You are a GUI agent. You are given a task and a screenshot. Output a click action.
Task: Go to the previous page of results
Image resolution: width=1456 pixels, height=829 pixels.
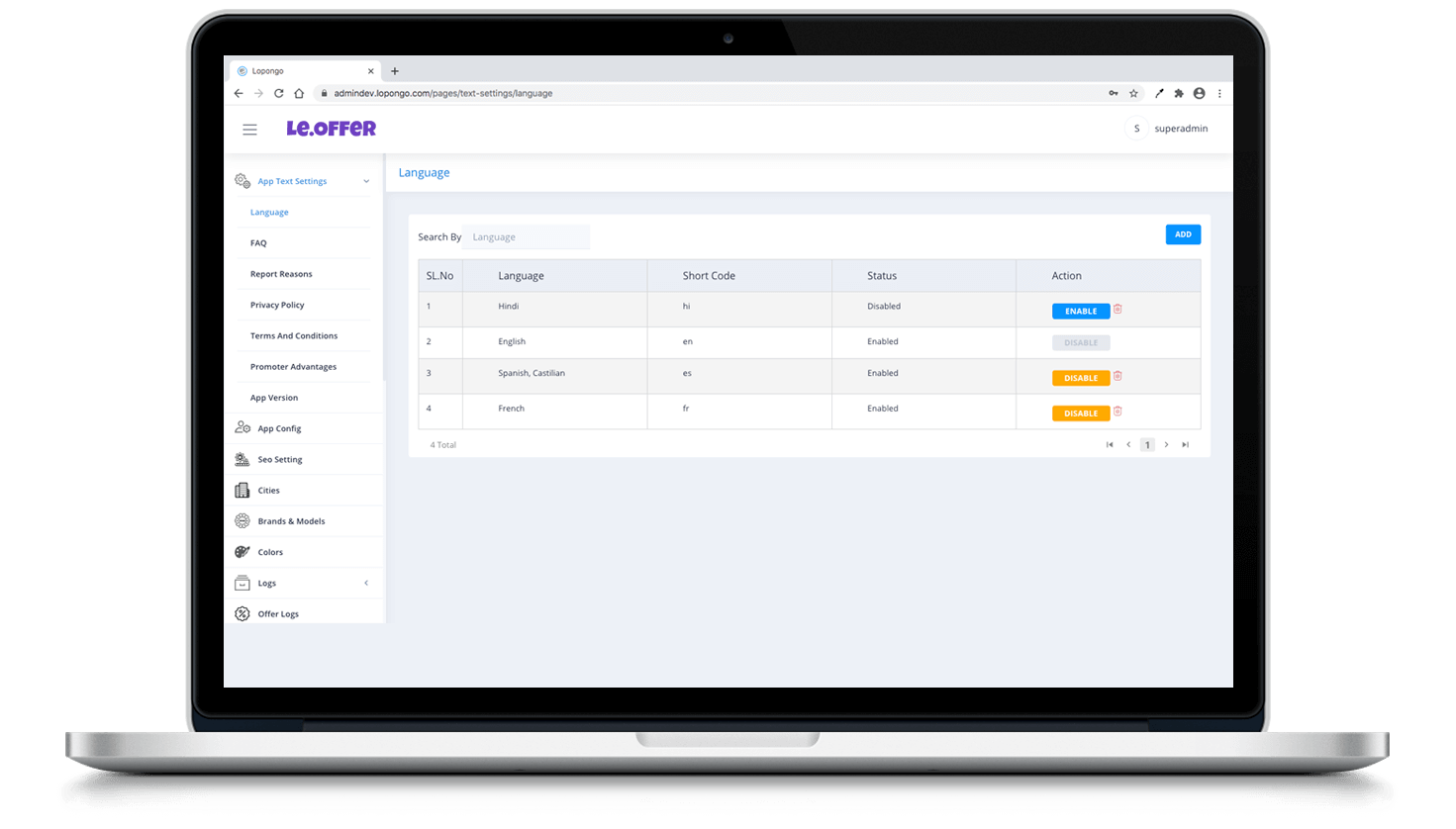coord(1128,444)
